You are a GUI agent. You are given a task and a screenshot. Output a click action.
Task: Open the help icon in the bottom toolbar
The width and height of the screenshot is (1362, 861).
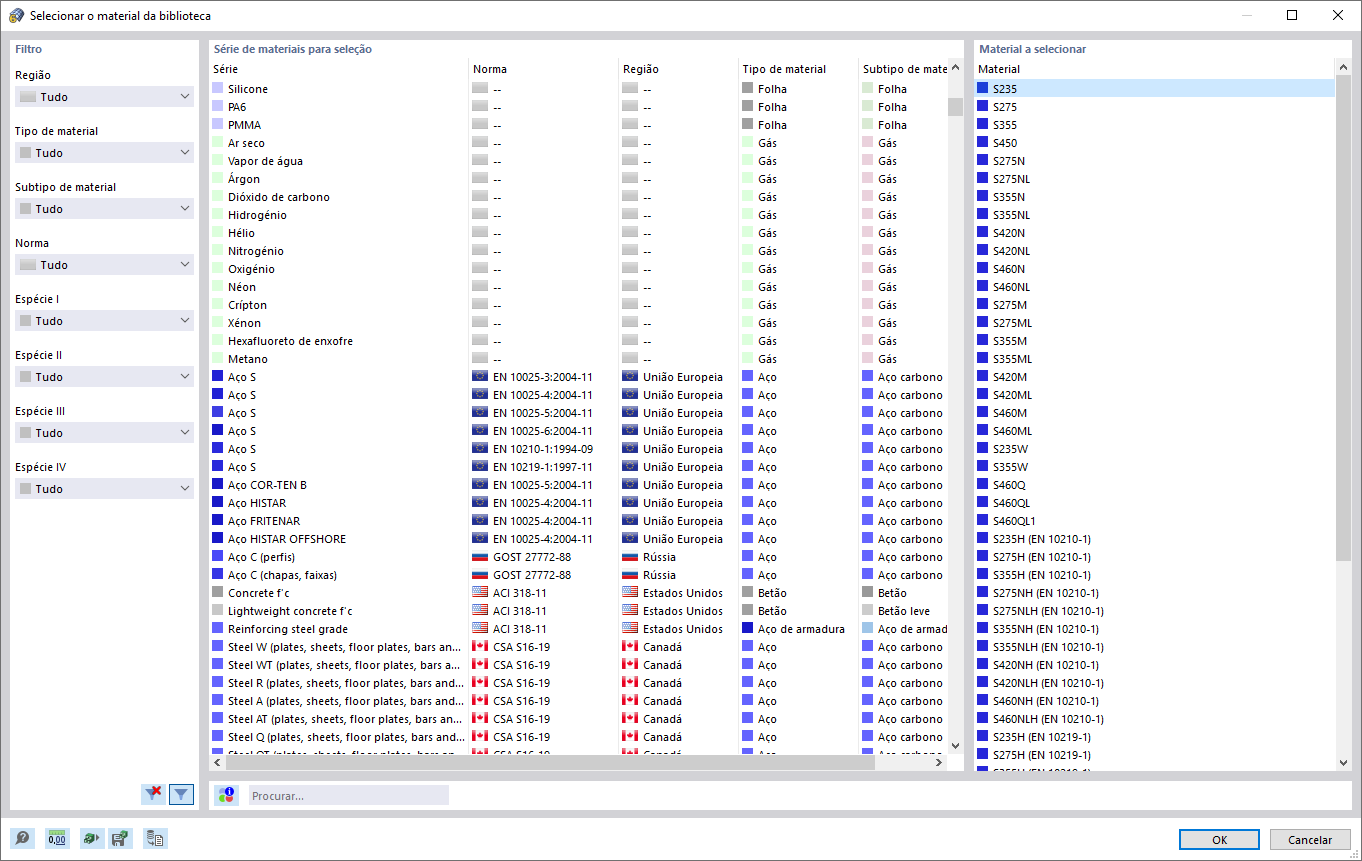(x=22, y=839)
